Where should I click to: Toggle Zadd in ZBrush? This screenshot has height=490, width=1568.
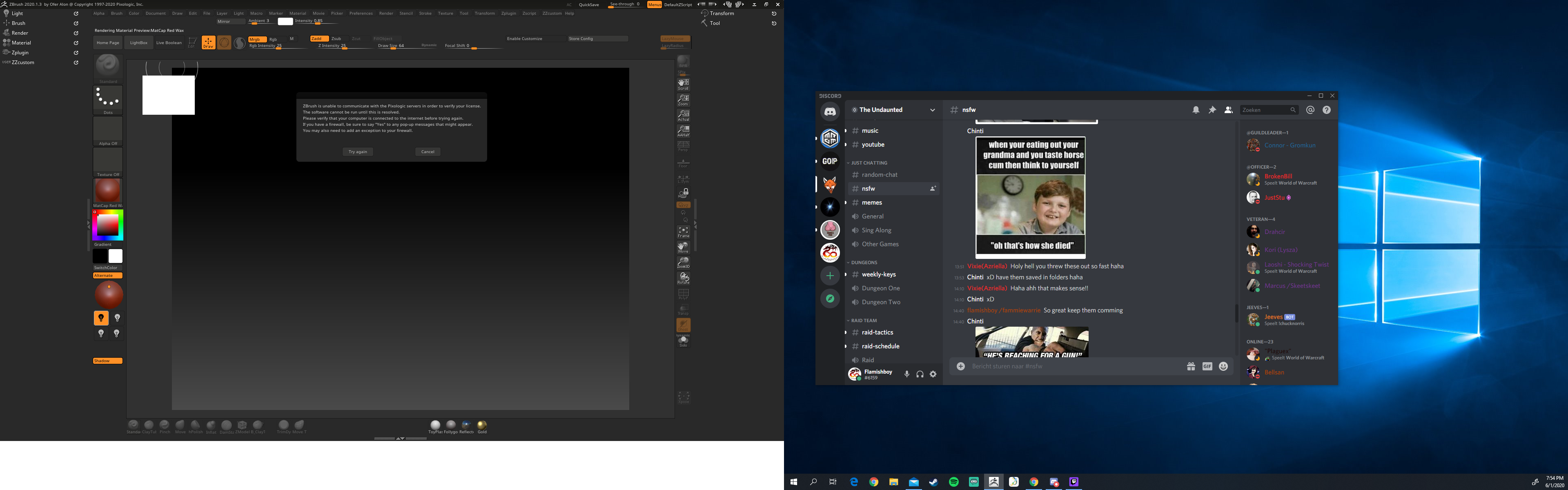319,38
